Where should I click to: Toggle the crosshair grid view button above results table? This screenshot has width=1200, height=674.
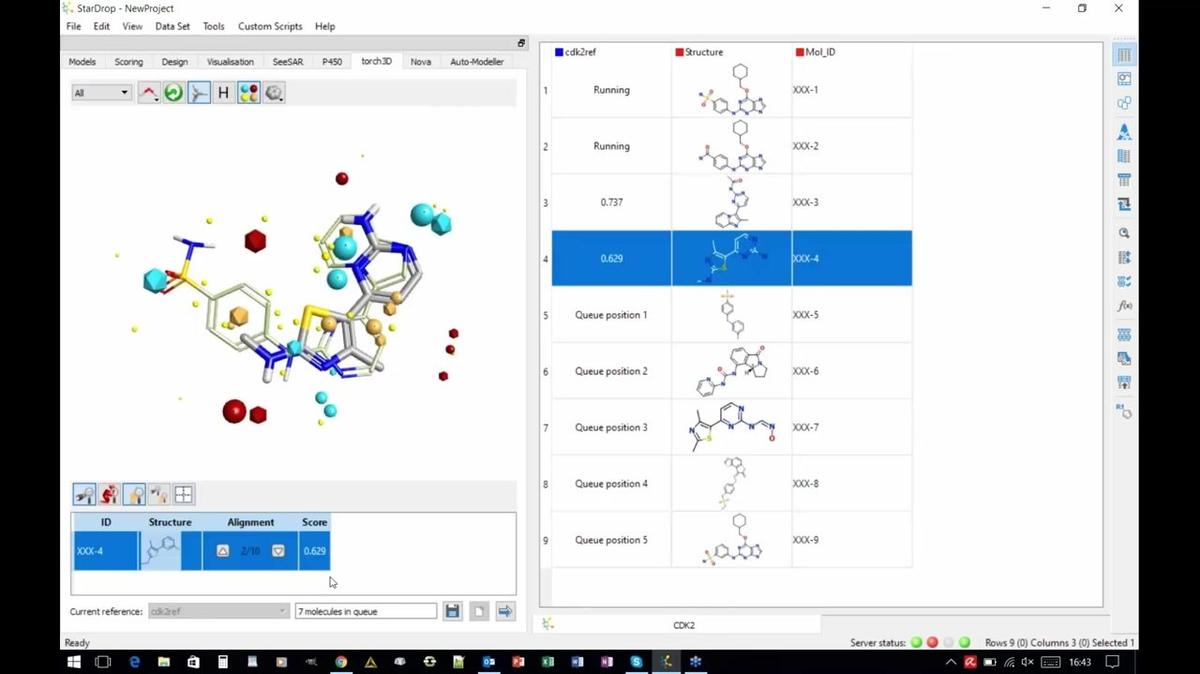pos(183,493)
